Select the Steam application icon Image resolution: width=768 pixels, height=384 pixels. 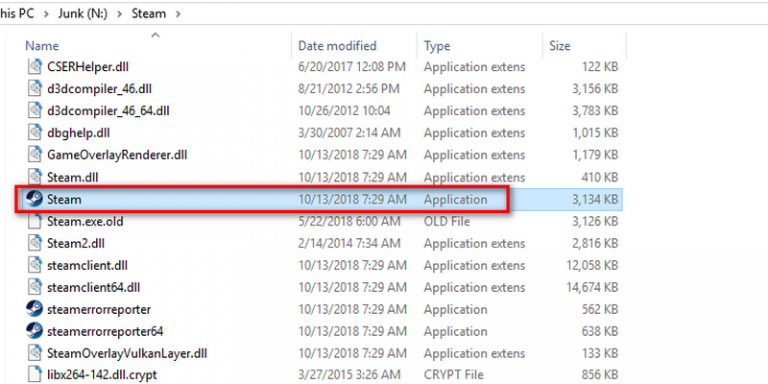pos(34,199)
